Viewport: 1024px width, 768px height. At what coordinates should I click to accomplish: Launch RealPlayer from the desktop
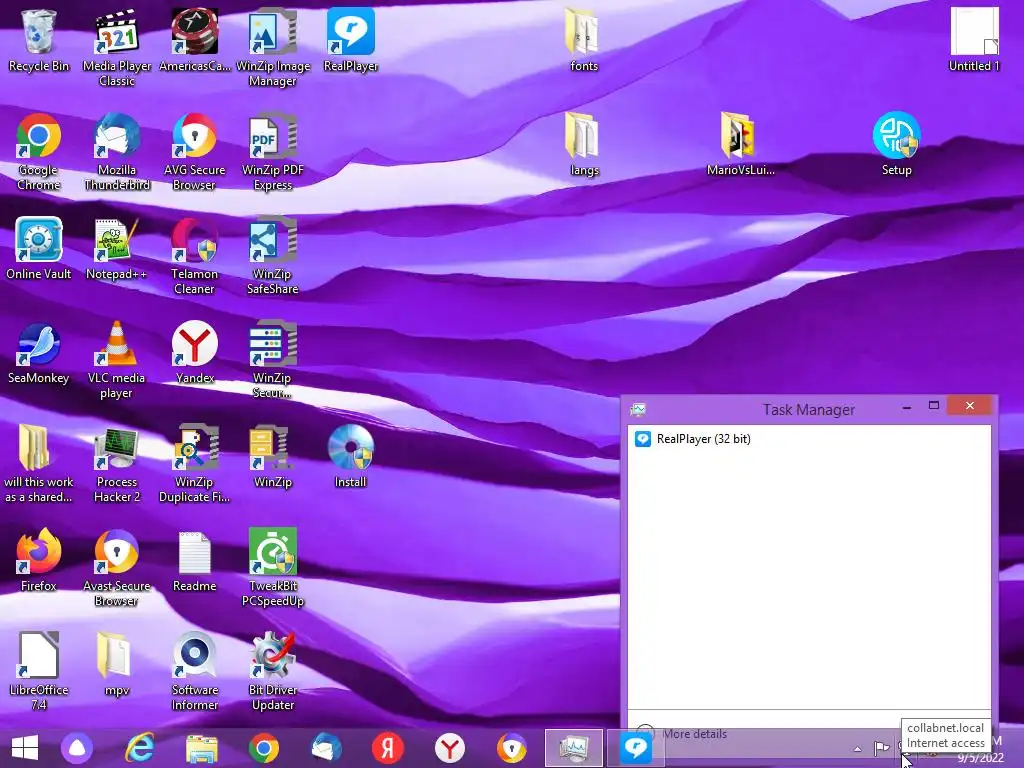pyautogui.click(x=351, y=40)
